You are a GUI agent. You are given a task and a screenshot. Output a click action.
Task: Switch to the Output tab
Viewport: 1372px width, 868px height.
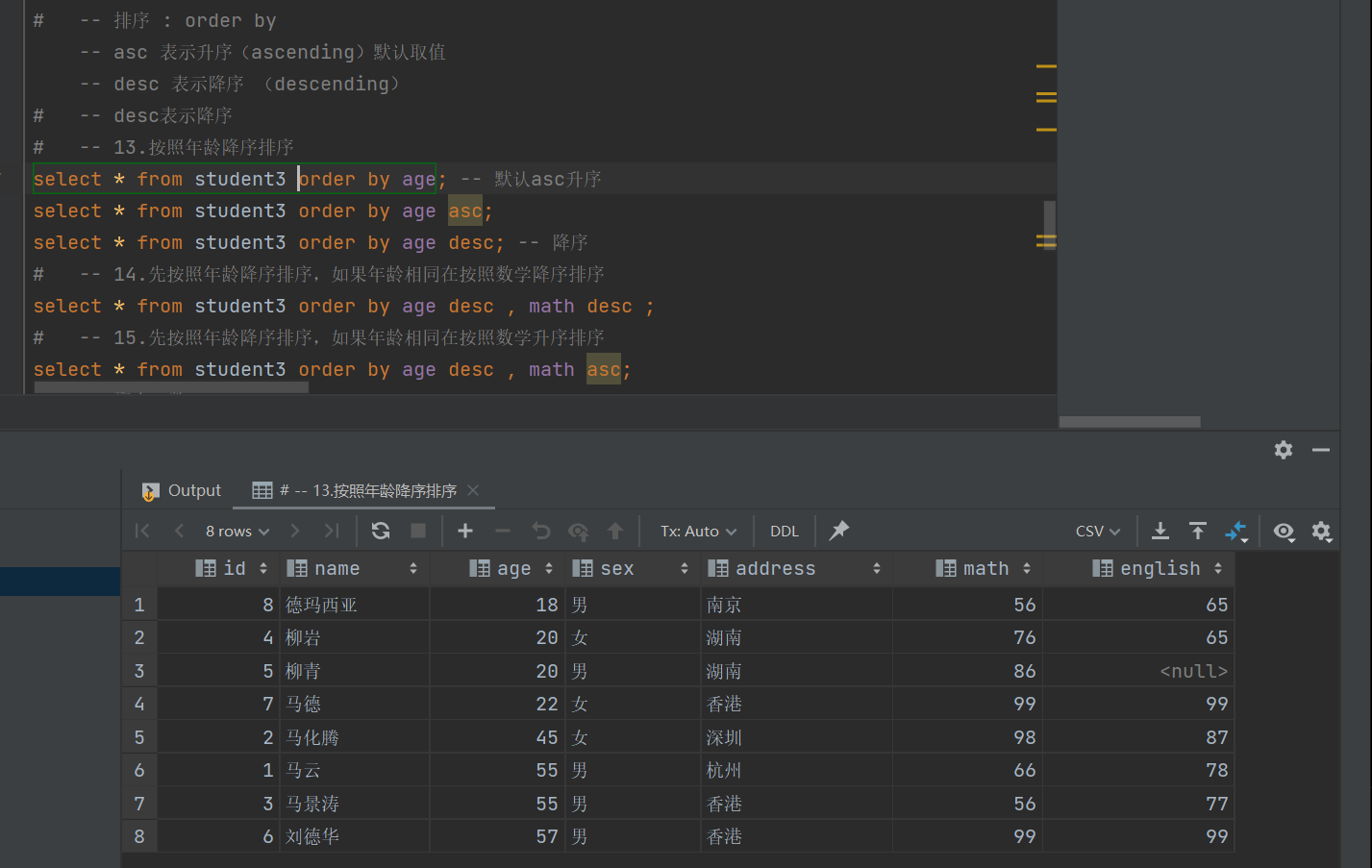click(182, 491)
